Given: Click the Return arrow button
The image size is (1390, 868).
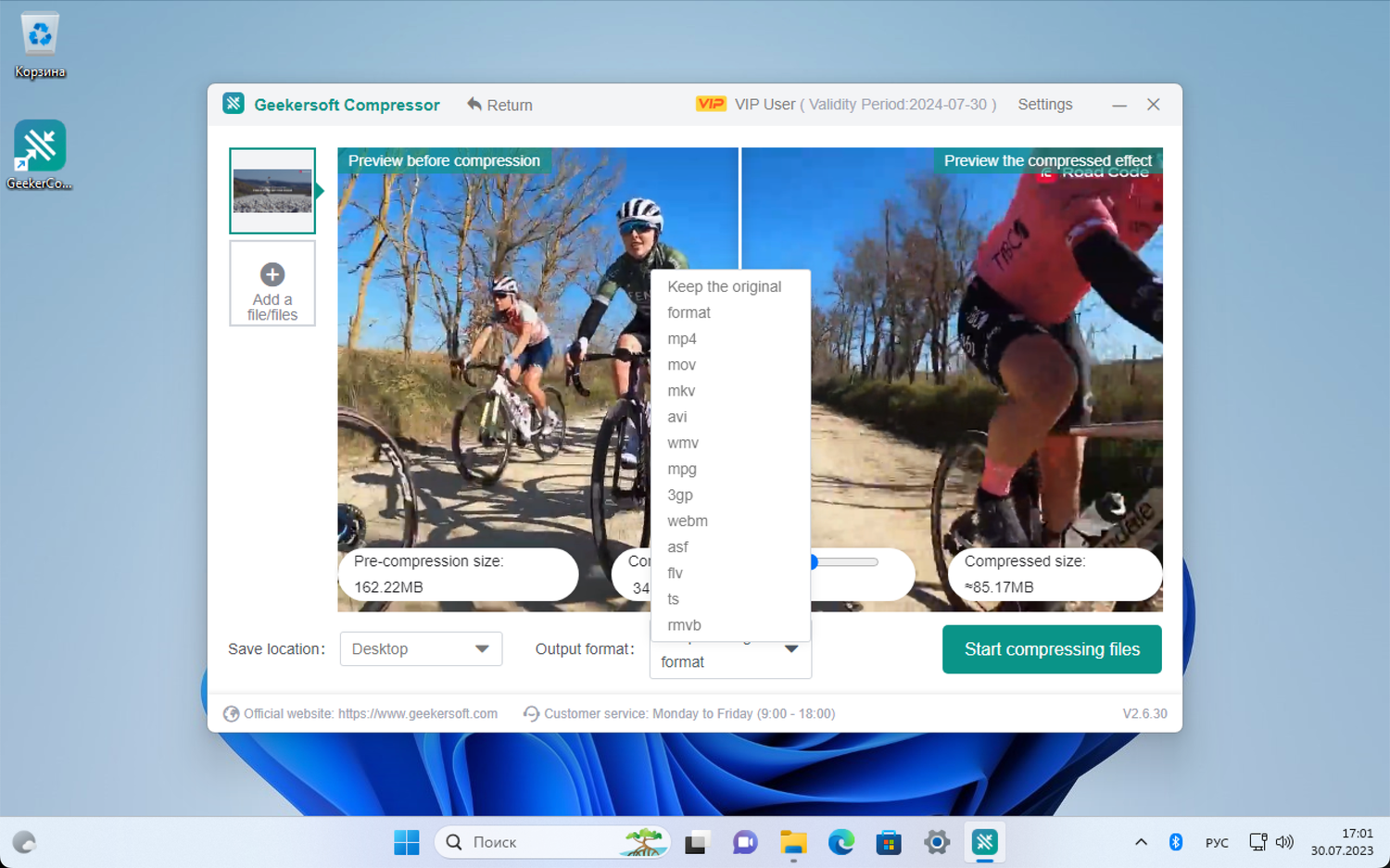Looking at the screenshot, I should coord(499,105).
